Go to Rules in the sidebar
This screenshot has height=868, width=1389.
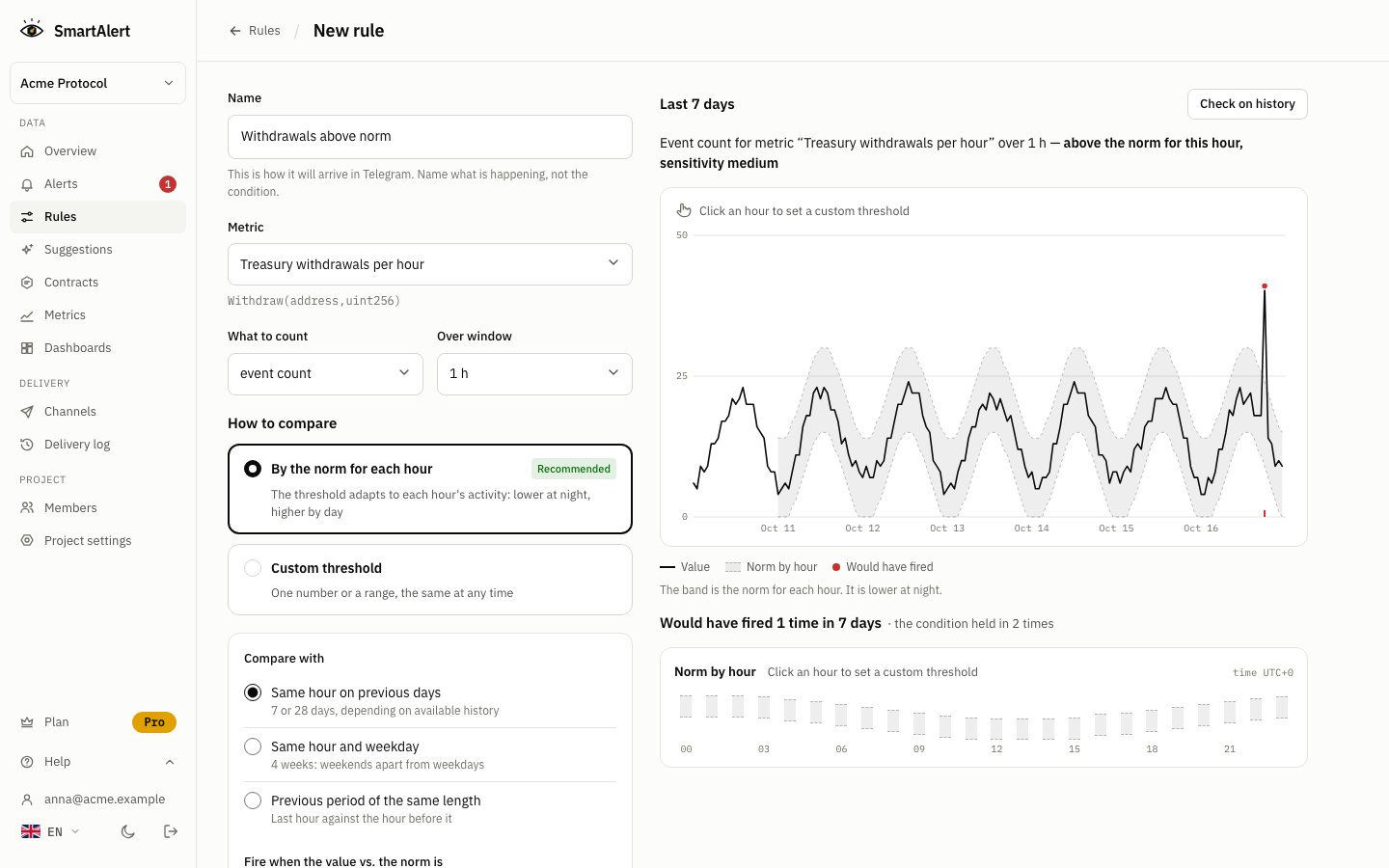pyautogui.click(x=97, y=217)
